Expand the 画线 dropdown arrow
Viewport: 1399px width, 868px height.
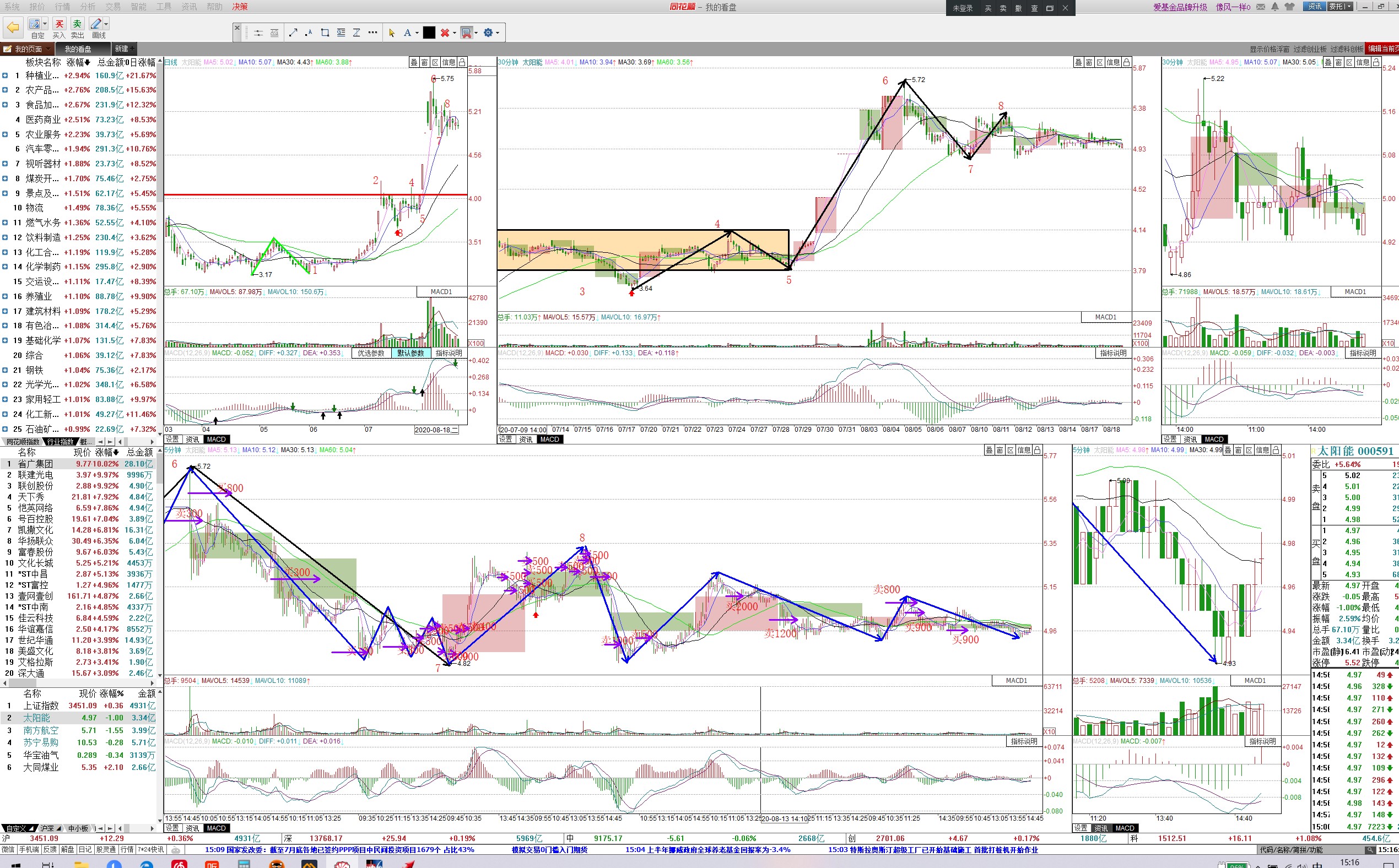(106, 24)
